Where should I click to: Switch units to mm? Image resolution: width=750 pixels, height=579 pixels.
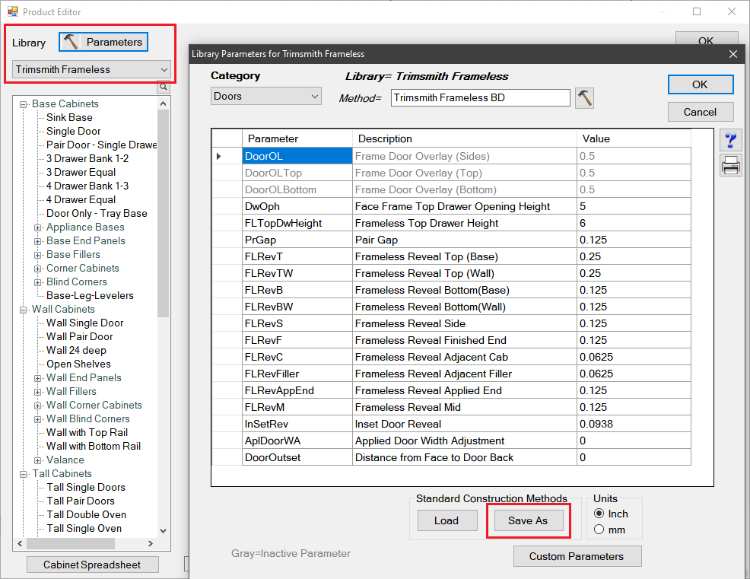(x=599, y=529)
